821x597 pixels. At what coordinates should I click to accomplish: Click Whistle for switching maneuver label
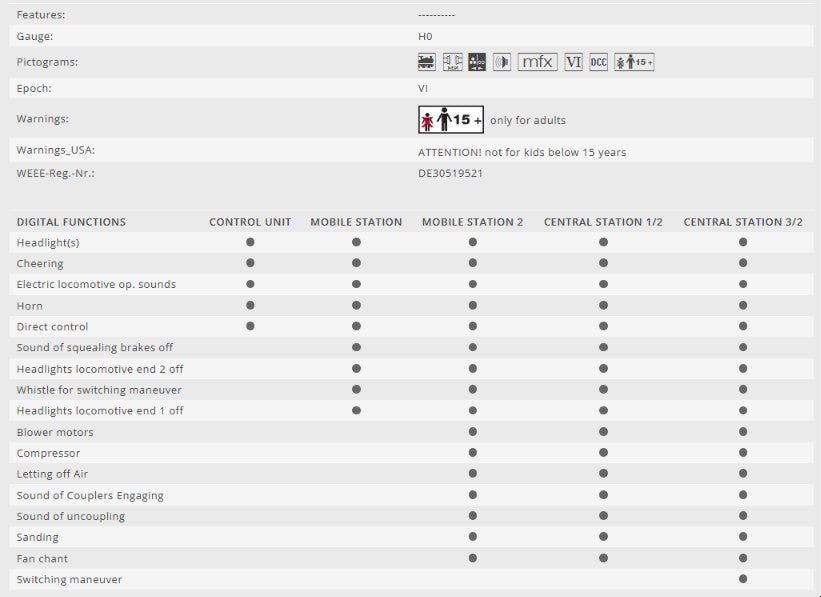pos(99,390)
